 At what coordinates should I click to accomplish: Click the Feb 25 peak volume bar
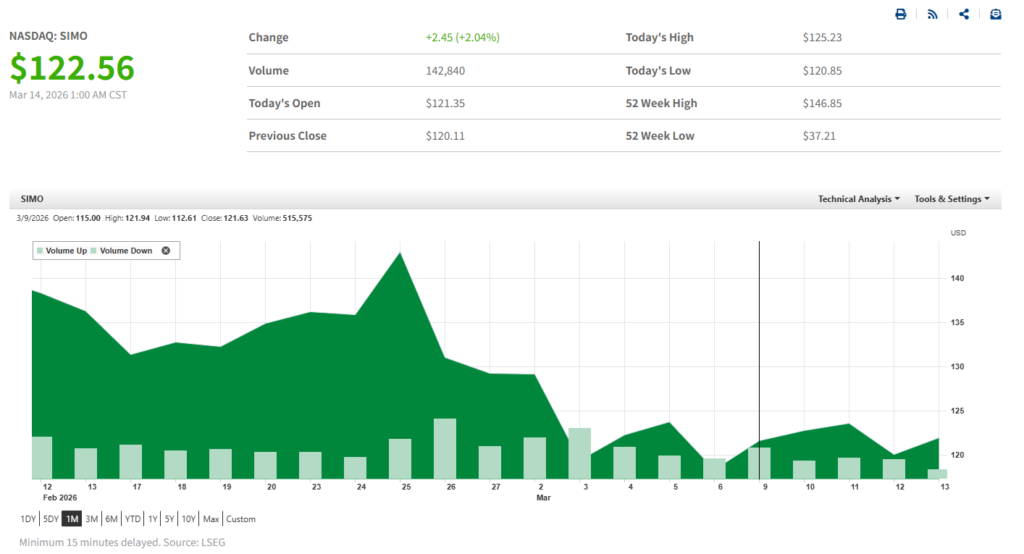coord(400,459)
